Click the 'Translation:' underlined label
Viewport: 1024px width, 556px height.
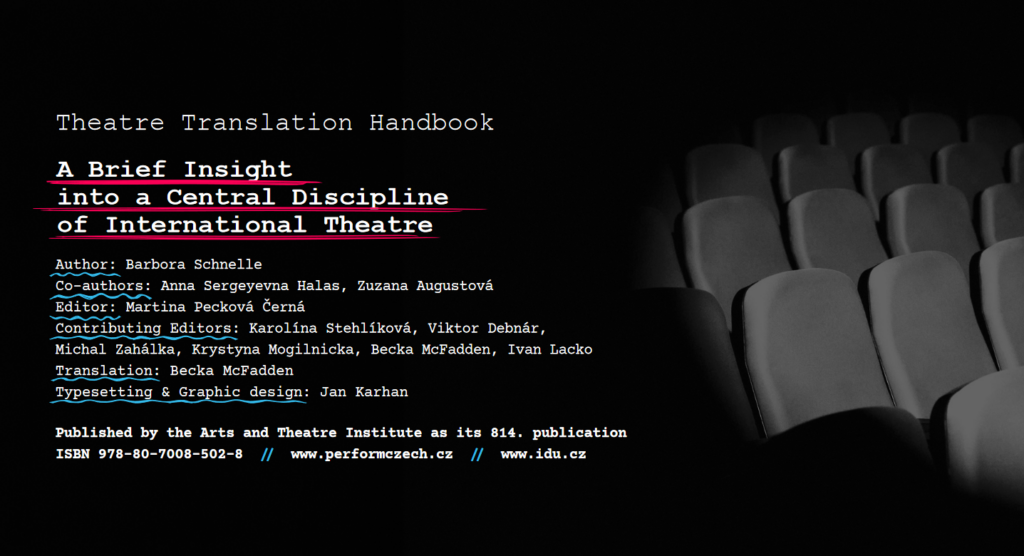(108, 371)
